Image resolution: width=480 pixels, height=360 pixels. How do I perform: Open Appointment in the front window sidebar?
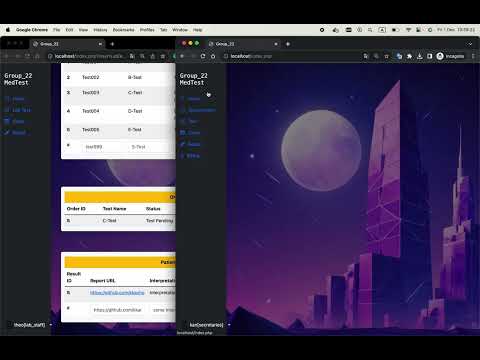pyautogui.click(x=198, y=110)
